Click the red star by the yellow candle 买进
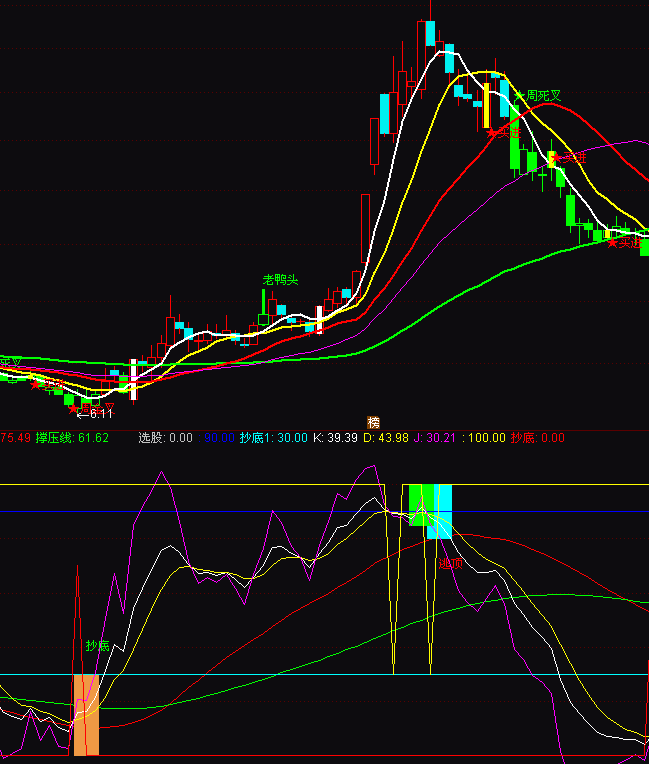This screenshot has height=764, width=649. click(x=554, y=157)
